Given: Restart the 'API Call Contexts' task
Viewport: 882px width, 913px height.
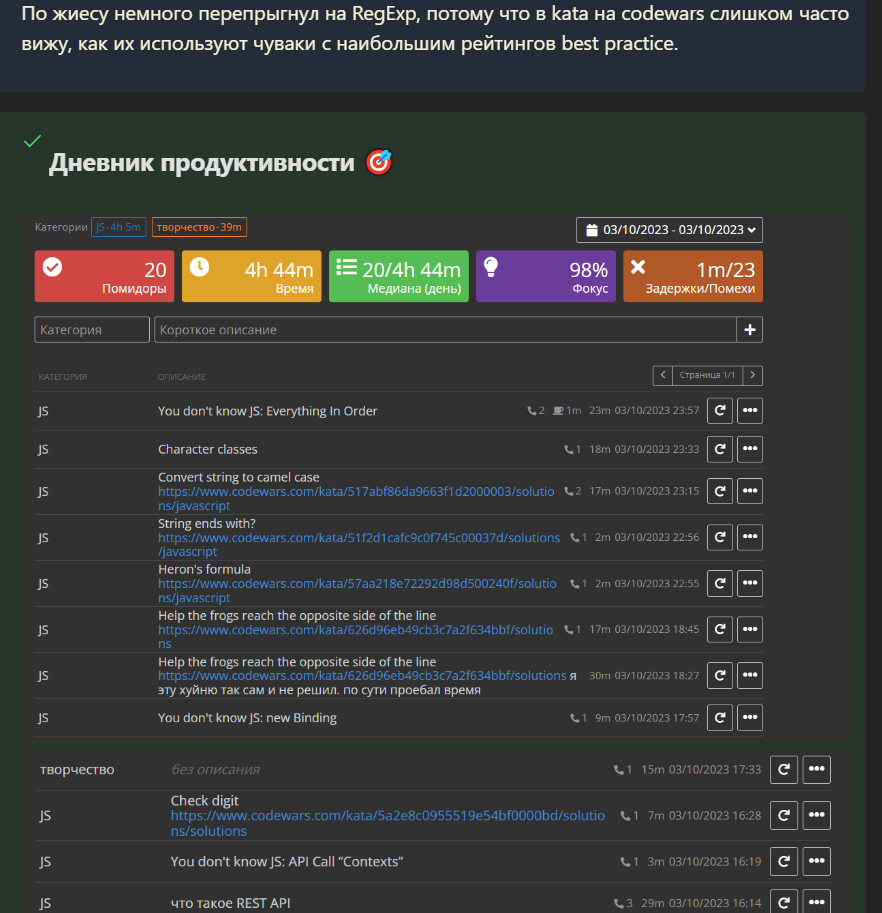Looking at the screenshot, I should [784, 861].
